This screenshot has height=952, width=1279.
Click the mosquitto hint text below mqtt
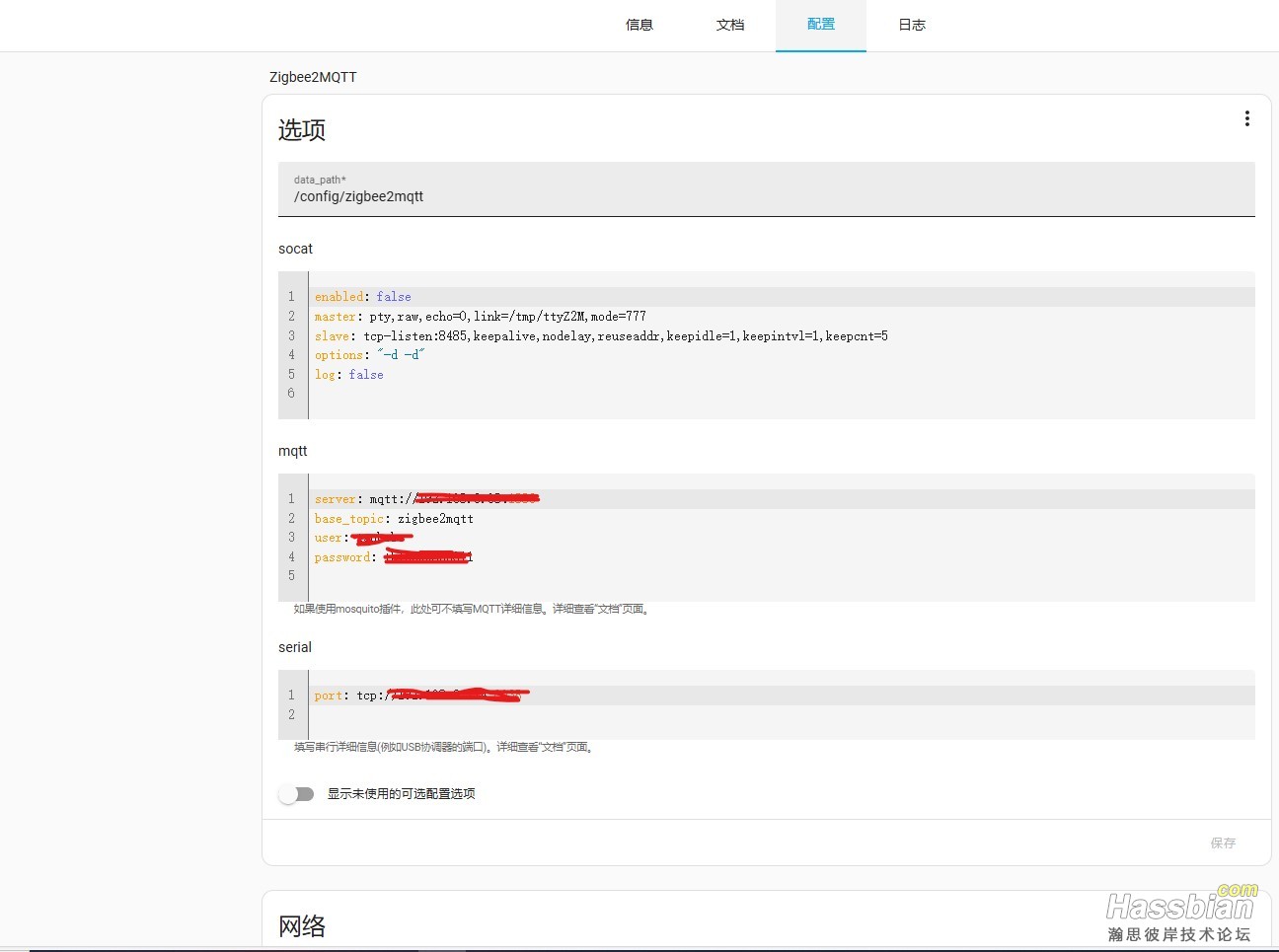pyautogui.click(x=473, y=609)
